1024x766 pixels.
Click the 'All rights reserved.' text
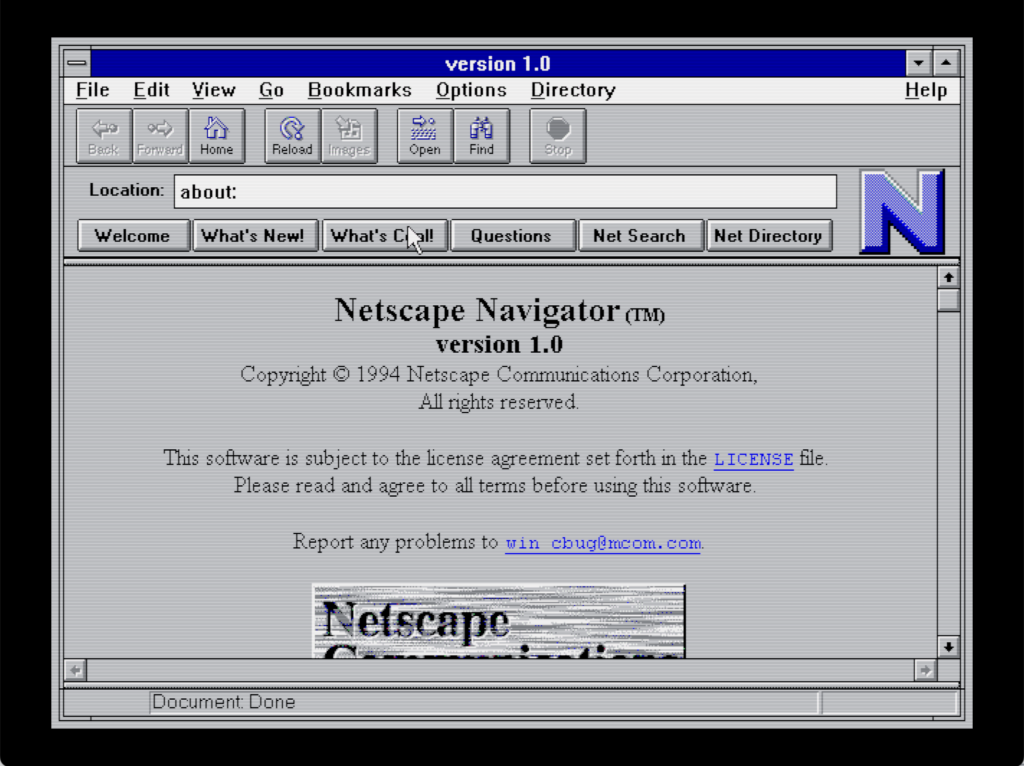499,402
